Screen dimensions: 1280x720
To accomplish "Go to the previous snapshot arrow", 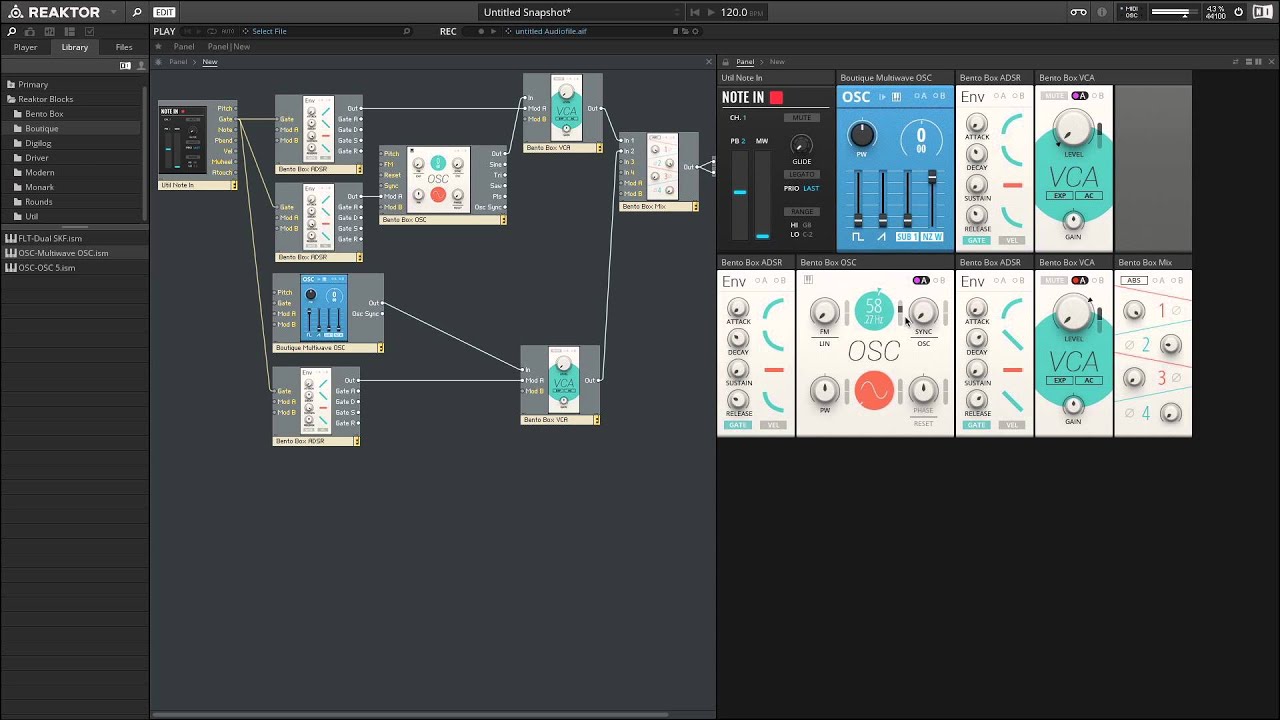I will [695, 12].
